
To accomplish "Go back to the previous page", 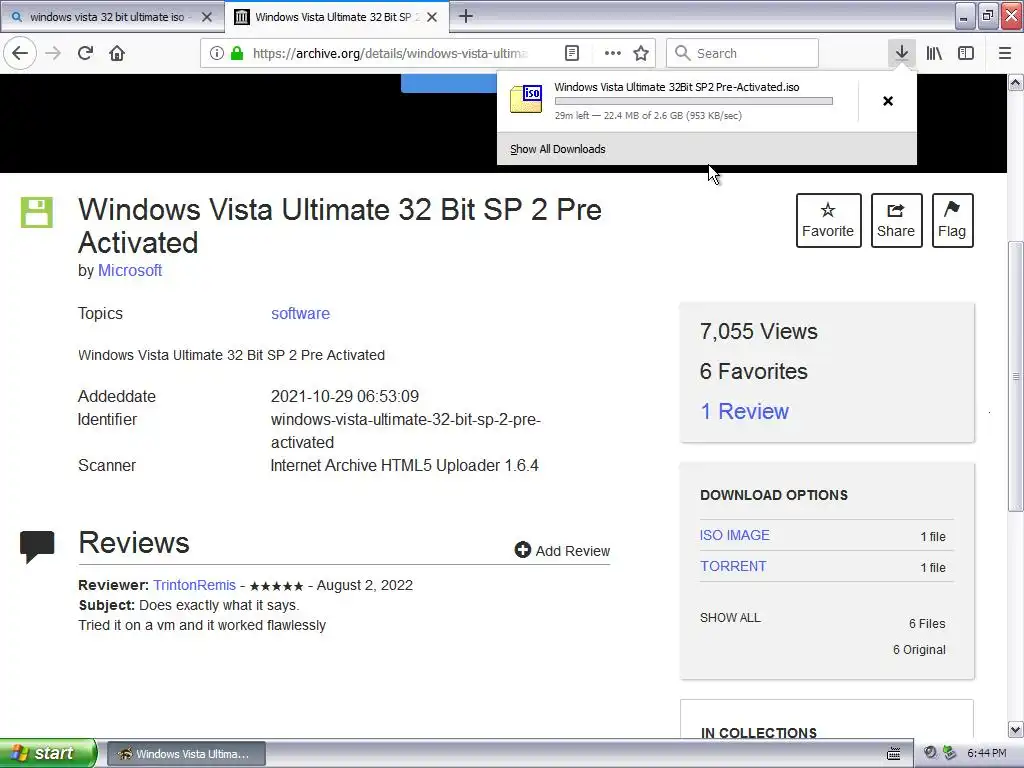I will pyautogui.click(x=20, y=53).
